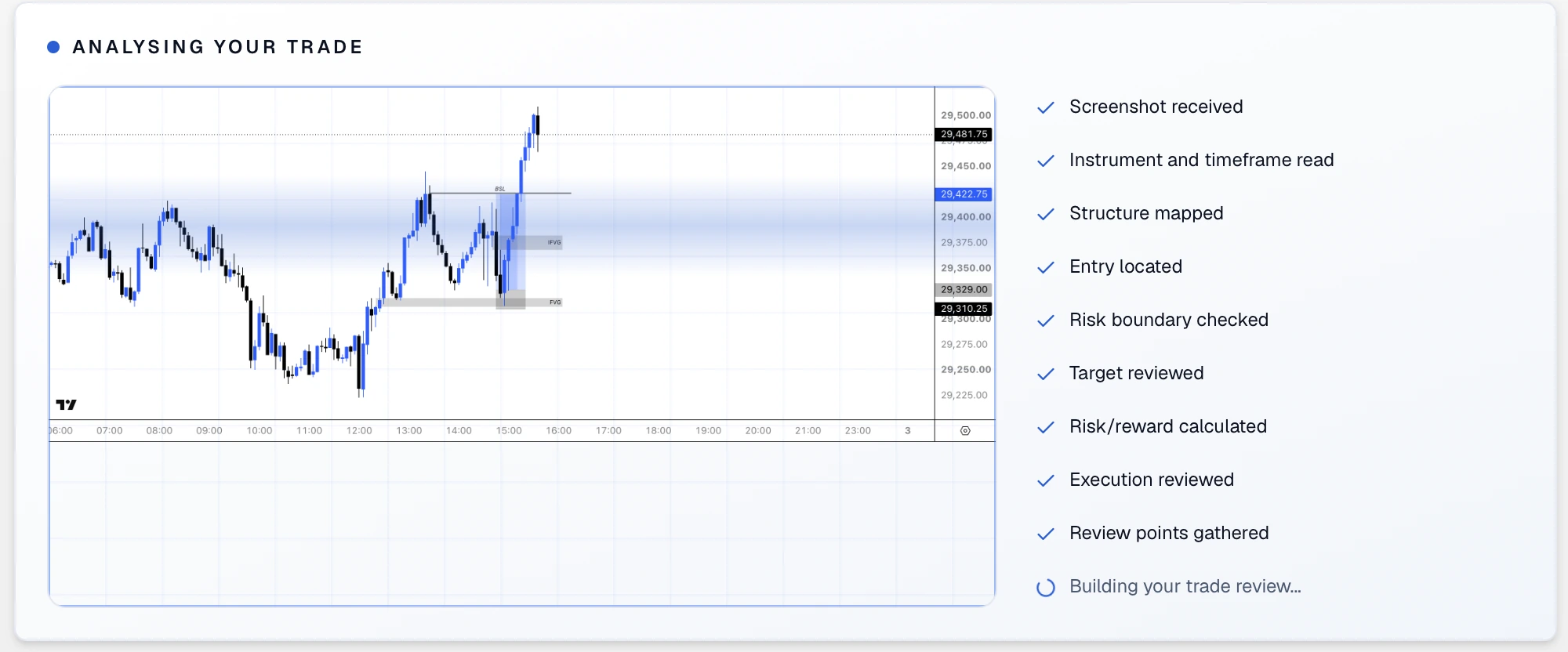Click the 09:00 time axis label
Screen dimensions: 1568x652
tap(209, 431)
